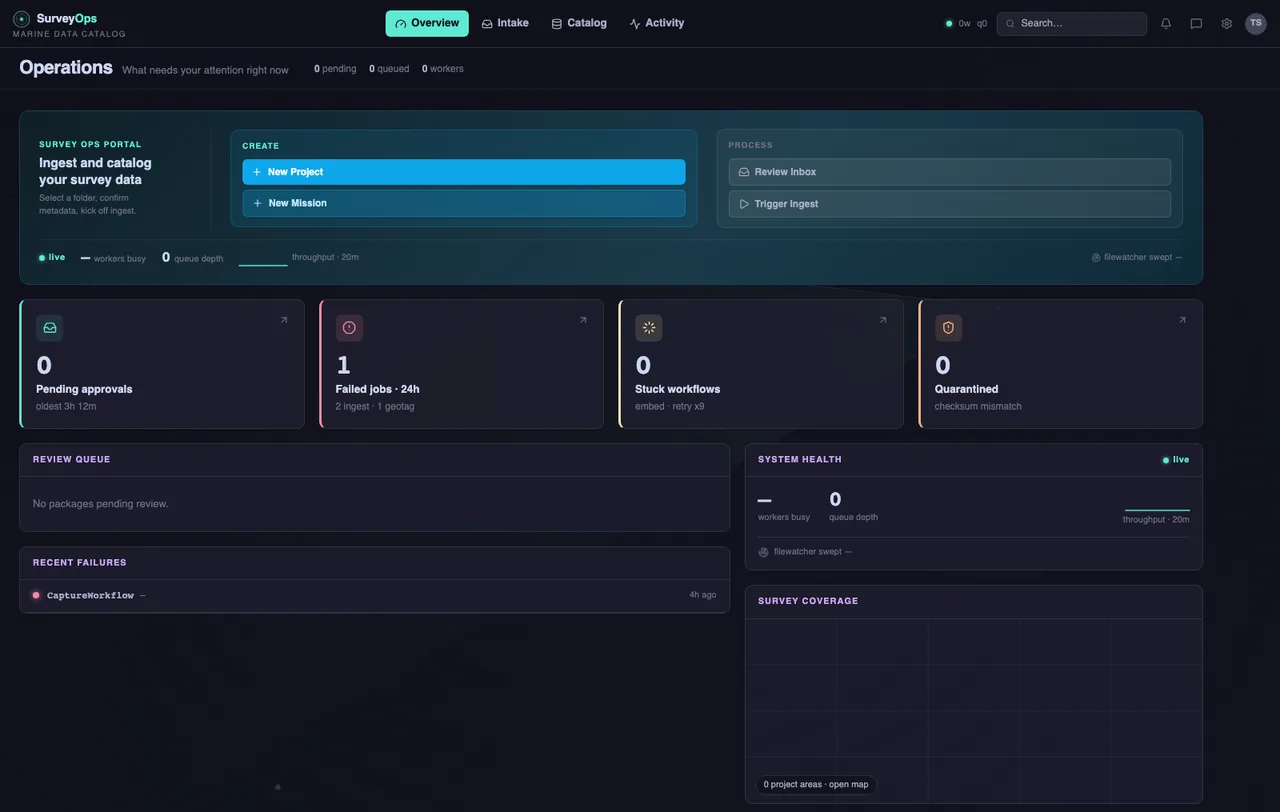Image resolution: width=1280 pixels, height=812 pixels.
Task: Open Pending approvals card arrow icon
Action: point(284,320)
